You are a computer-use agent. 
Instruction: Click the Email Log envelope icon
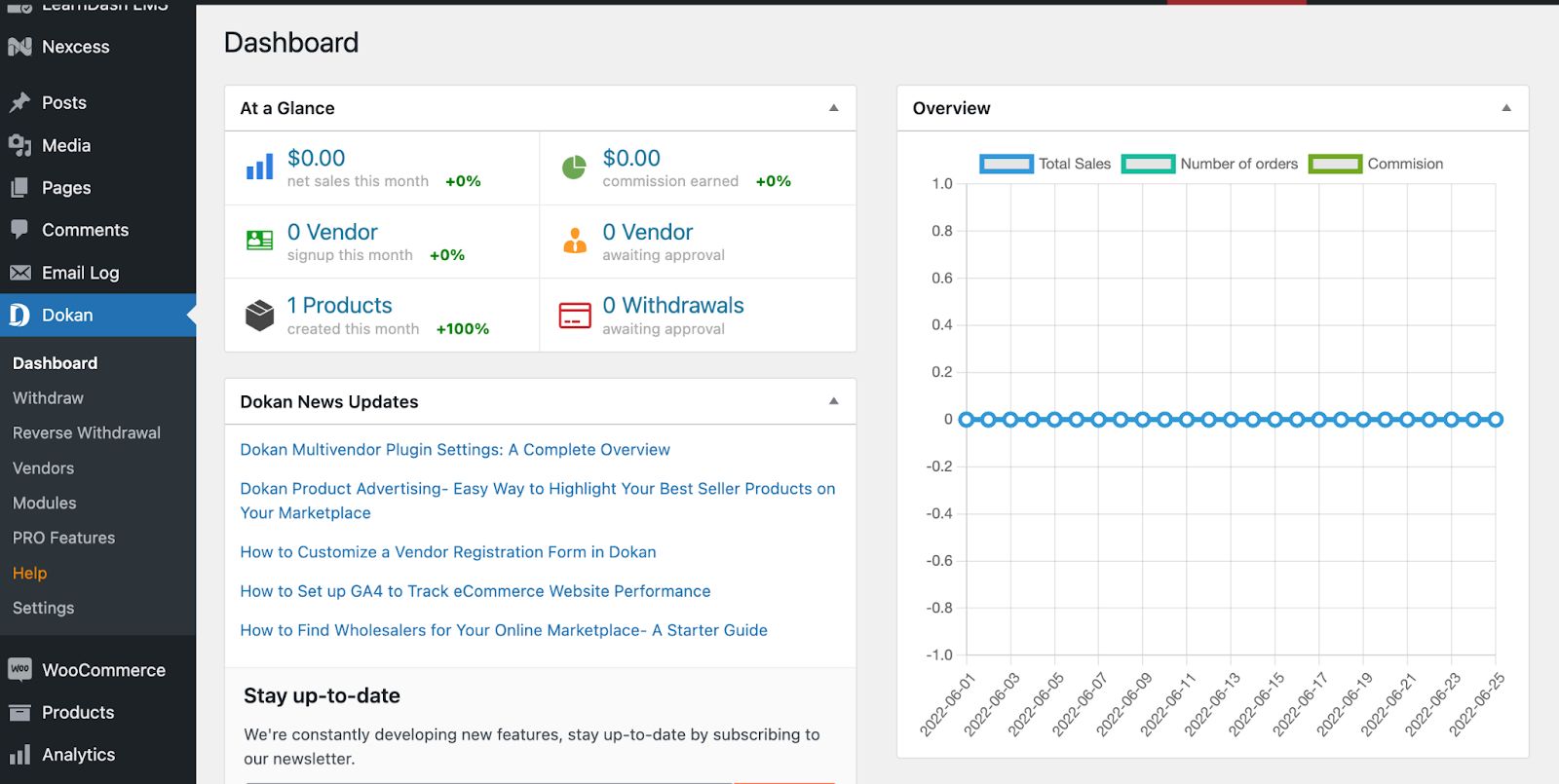(19, 273)
